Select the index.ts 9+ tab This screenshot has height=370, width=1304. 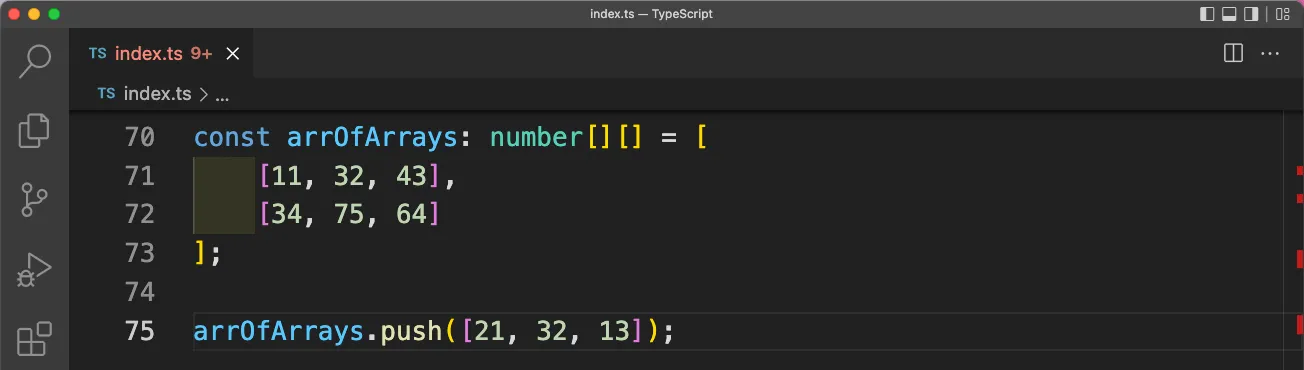coord(161,54)
